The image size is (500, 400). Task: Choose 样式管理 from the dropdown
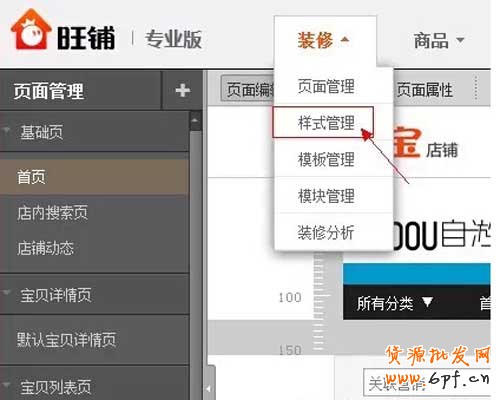(326, 123)
